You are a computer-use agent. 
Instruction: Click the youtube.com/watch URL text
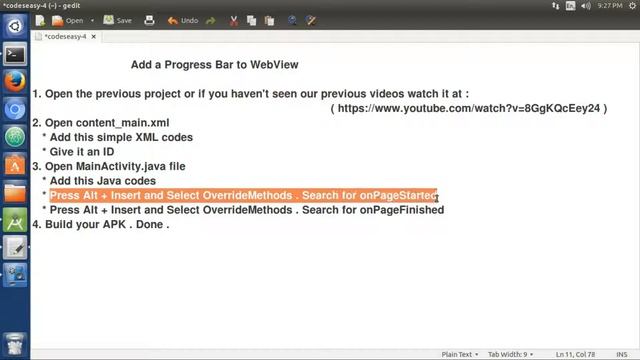click(469, 108)
